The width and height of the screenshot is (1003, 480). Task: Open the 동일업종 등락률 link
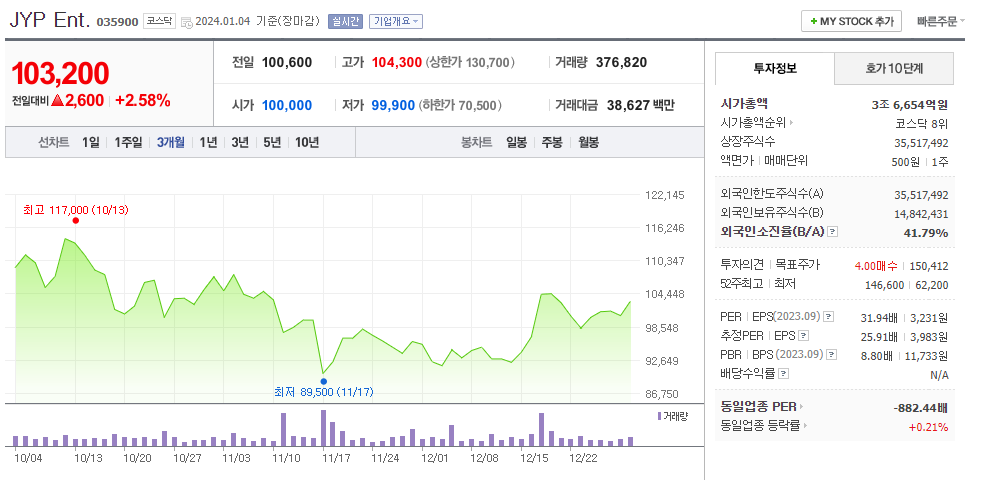[x=761, y=426]
